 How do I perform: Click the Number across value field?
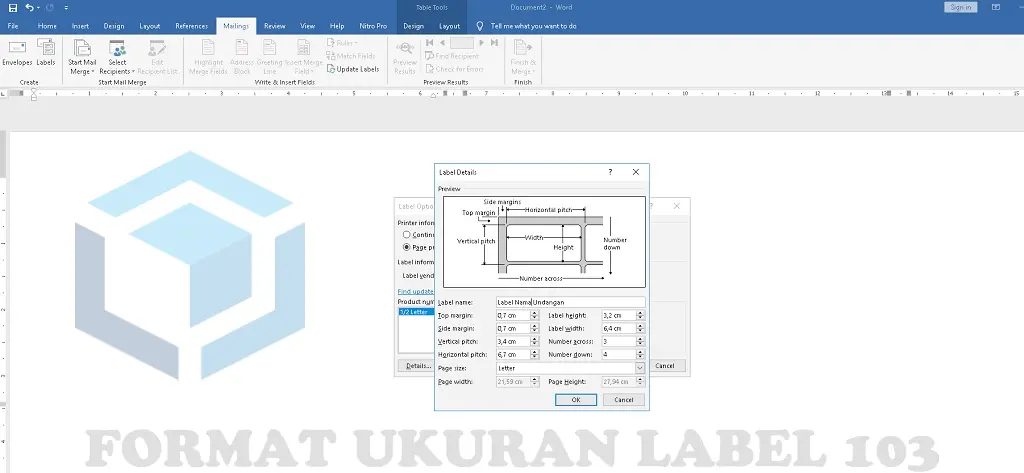click(x=619, y=342)
